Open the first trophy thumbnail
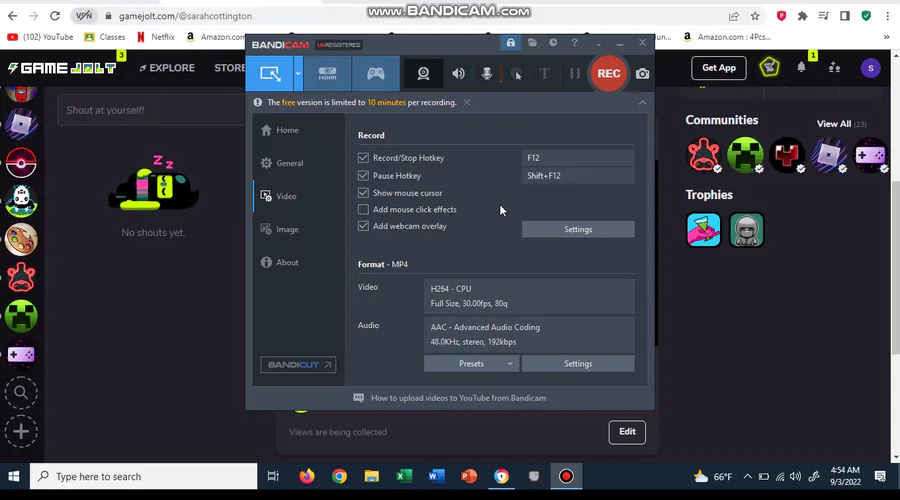900x500 pixels. [x=704, y=230]
